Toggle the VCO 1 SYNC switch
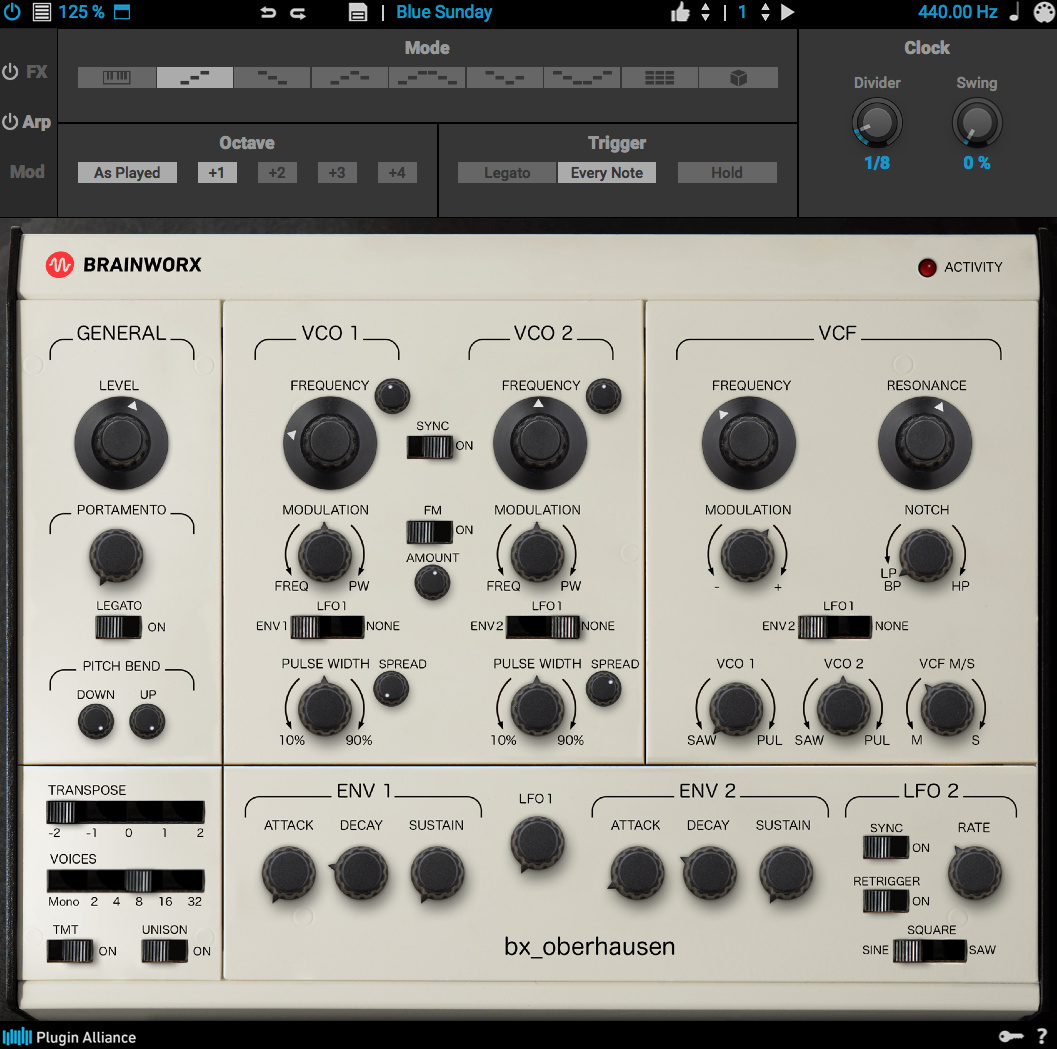The height and width of the screenshot is (1049, 1057). tap(430, 446)
